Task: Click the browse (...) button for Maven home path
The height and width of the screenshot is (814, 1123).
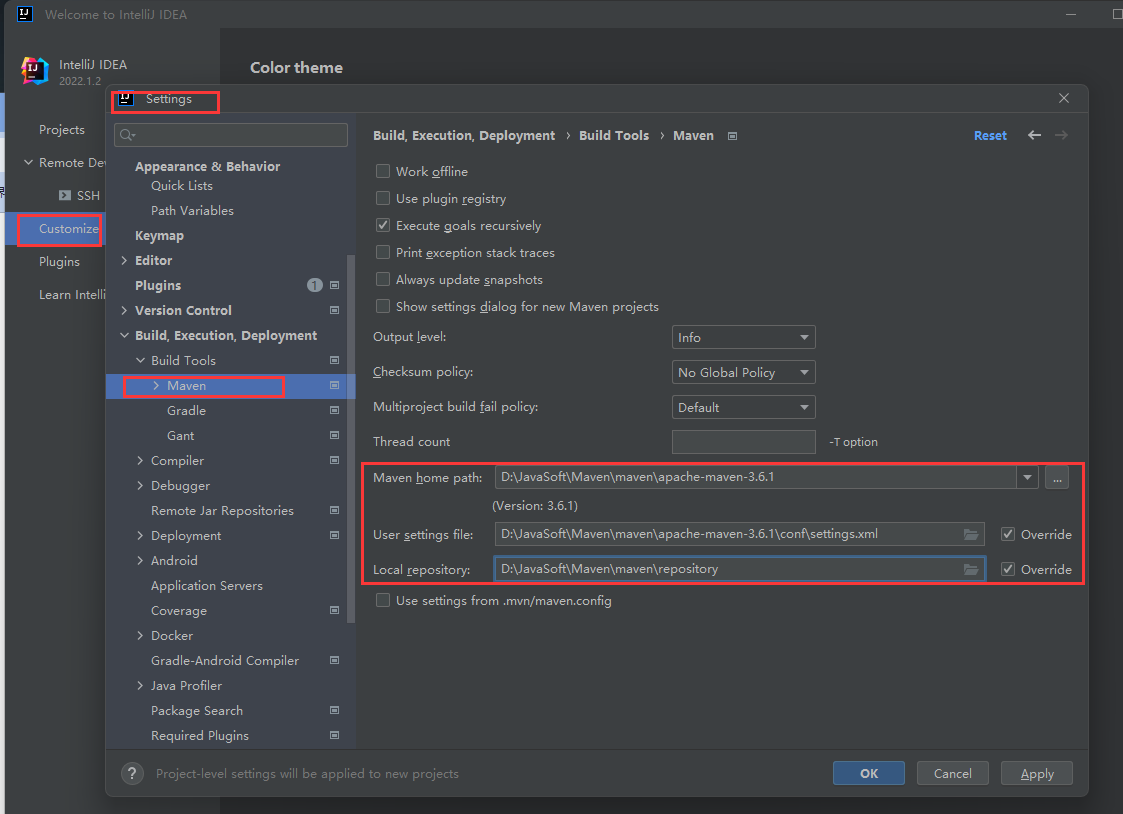Action: pos(1057,478)
